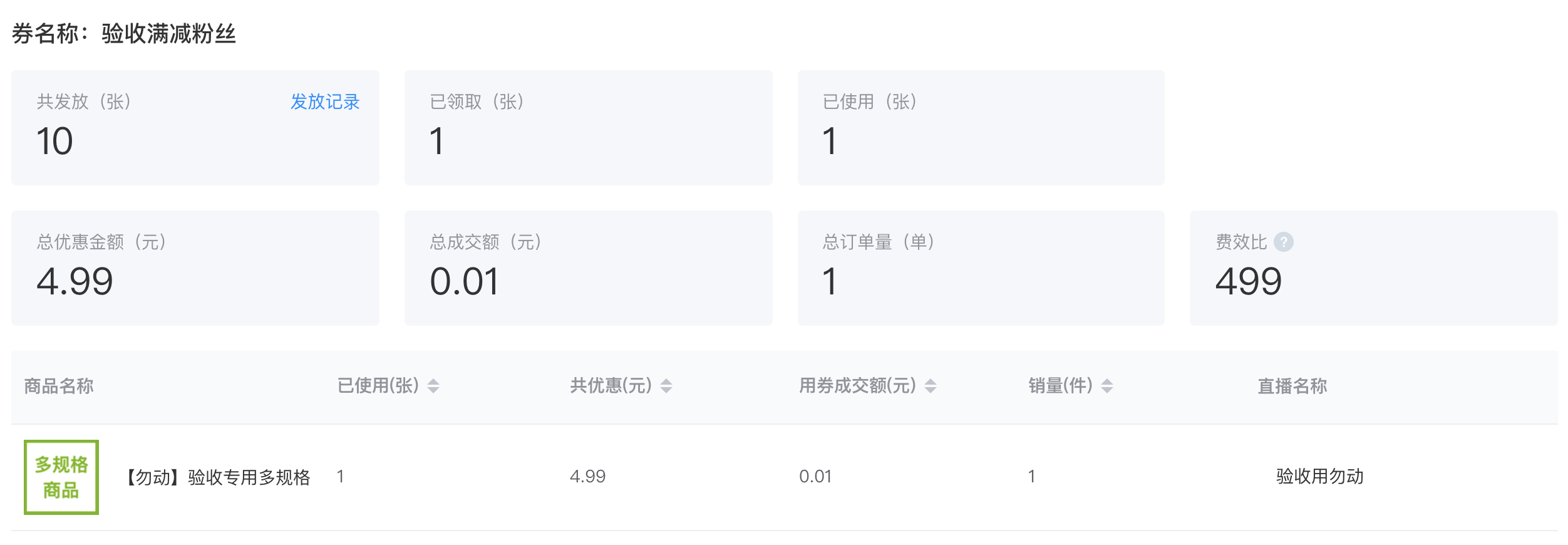Click the 直播名称 column header
Screen dimensions: 1568x545
click(x=1292, y=386)
